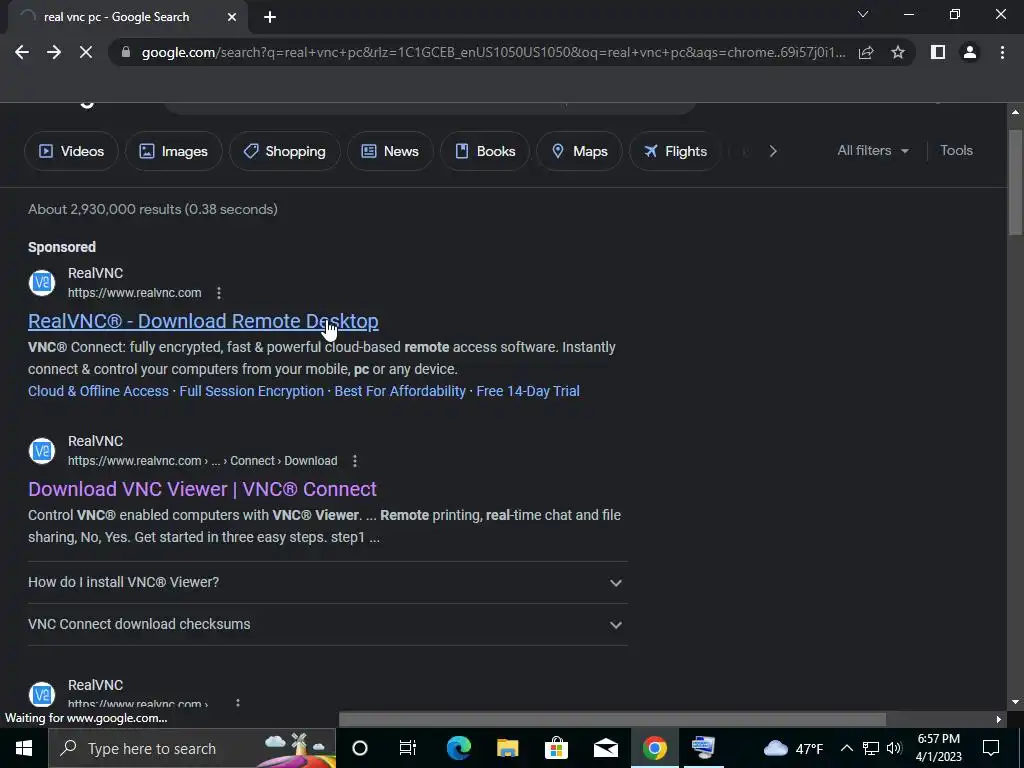Open options for sponsored RealVNC ad
Screen dimensions: 1024x768
(x=219, y=293)
